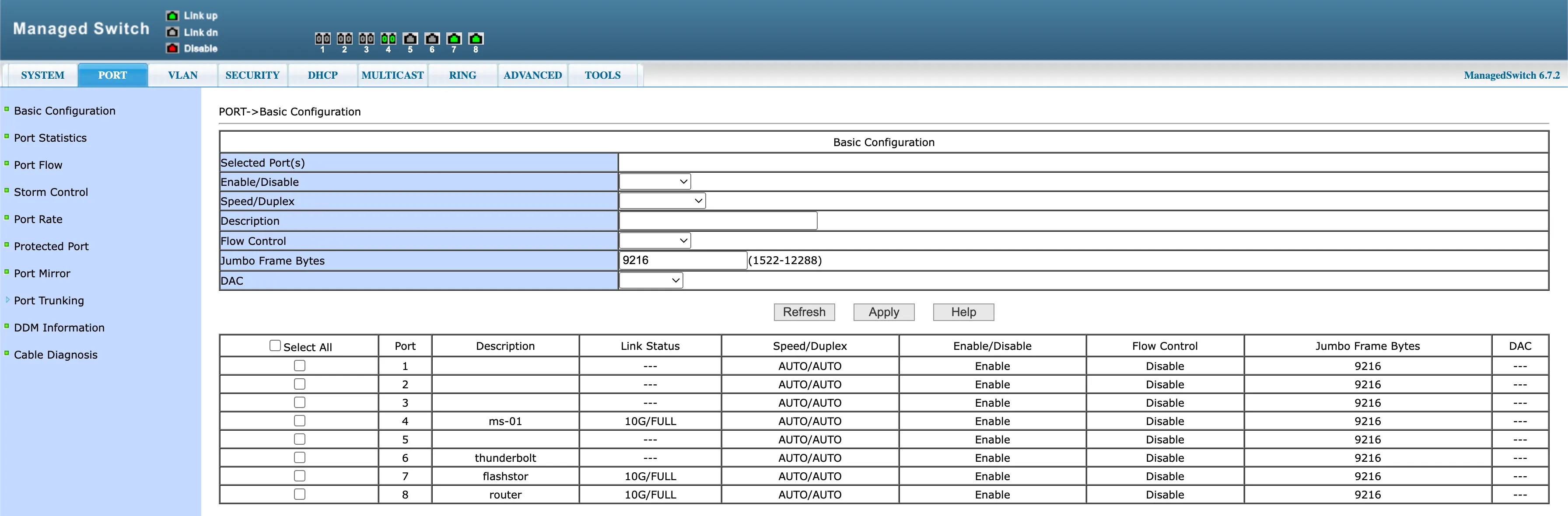Viewport: 1568px width, 516px height.
Task: Go to the Port Flow page
Action: pyautogui.click(x=38, y=165)
